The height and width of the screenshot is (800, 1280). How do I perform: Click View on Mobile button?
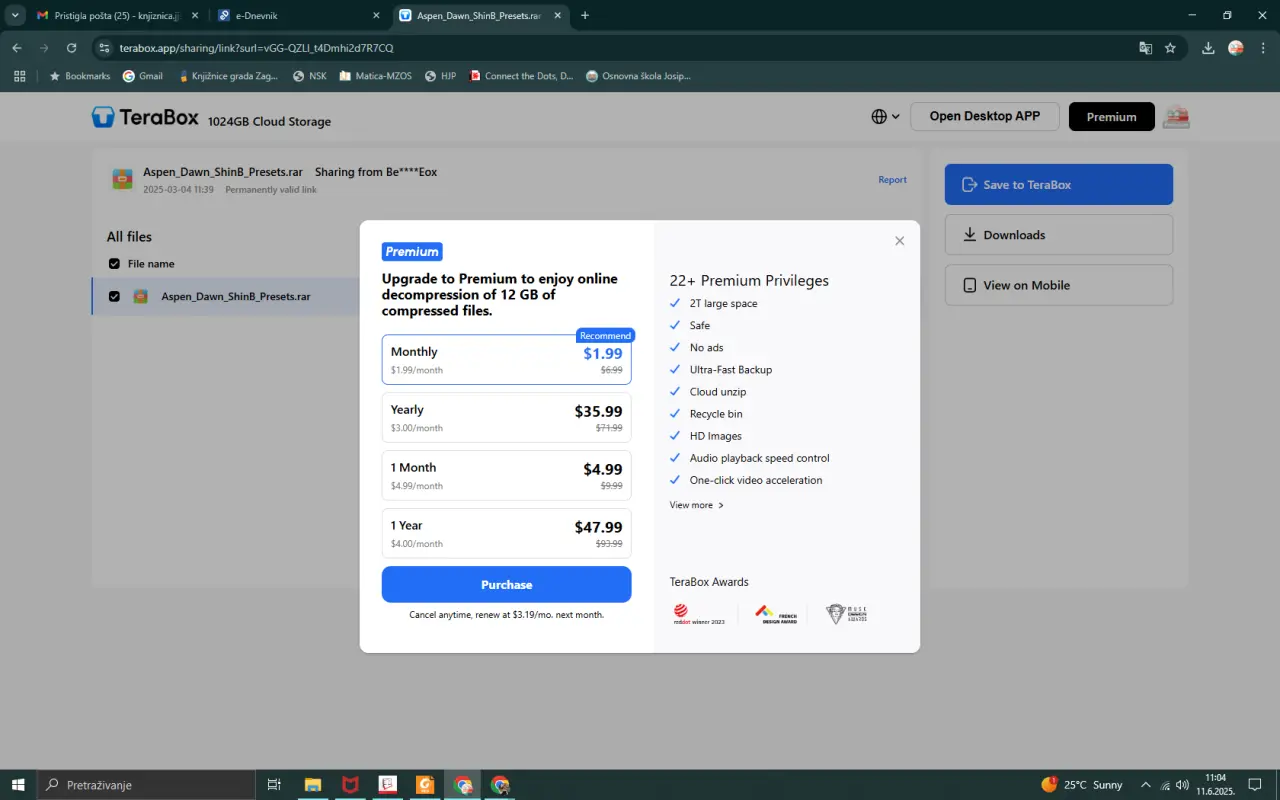(x=1058, y=285)
